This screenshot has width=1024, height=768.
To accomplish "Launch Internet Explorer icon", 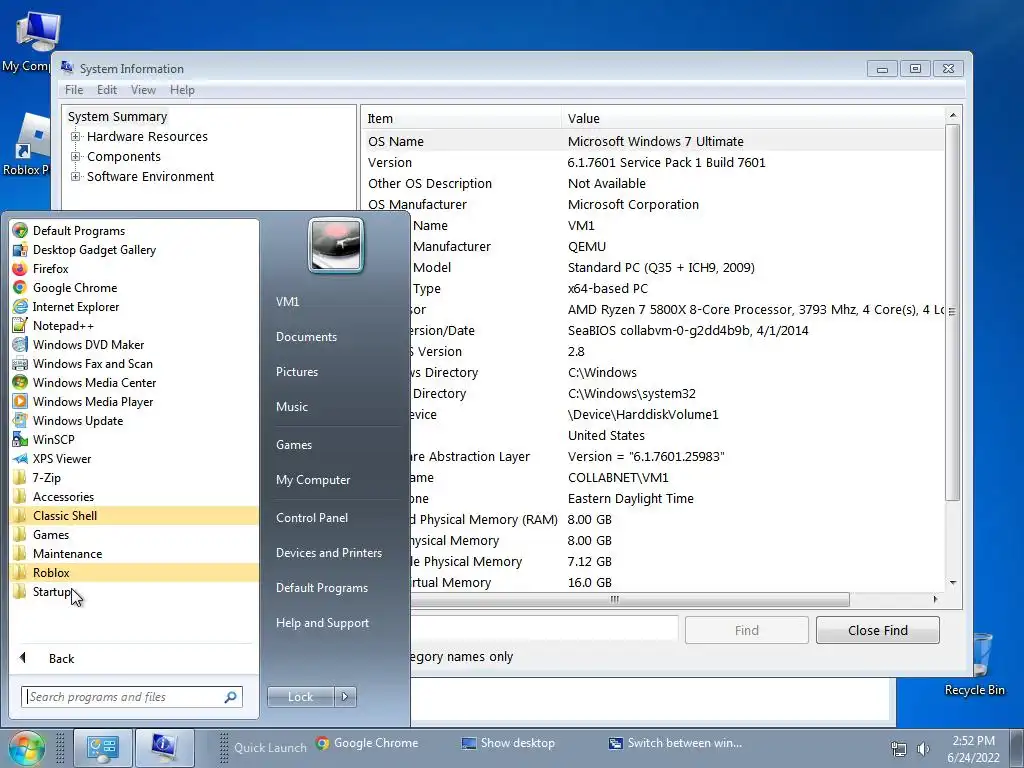I will coord(20,306).
